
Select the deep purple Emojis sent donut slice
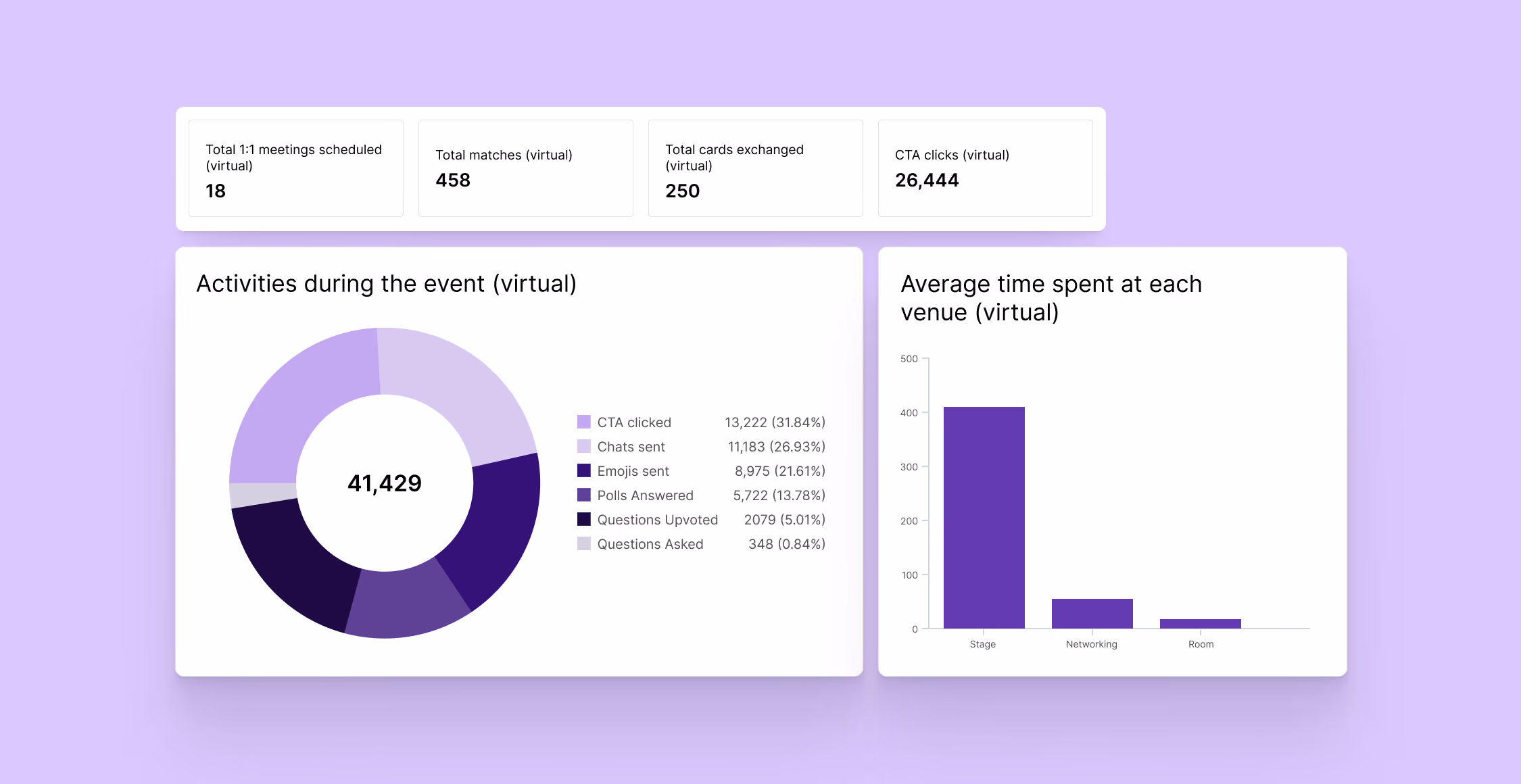497,531
